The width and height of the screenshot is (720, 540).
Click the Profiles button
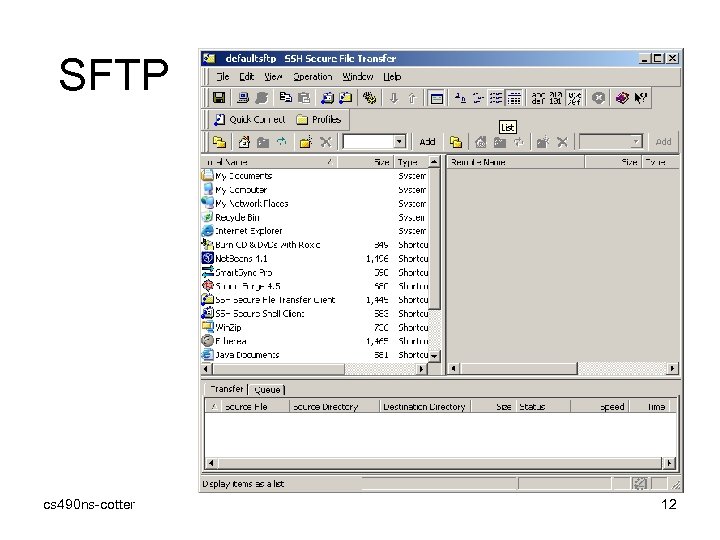(319, 119)
